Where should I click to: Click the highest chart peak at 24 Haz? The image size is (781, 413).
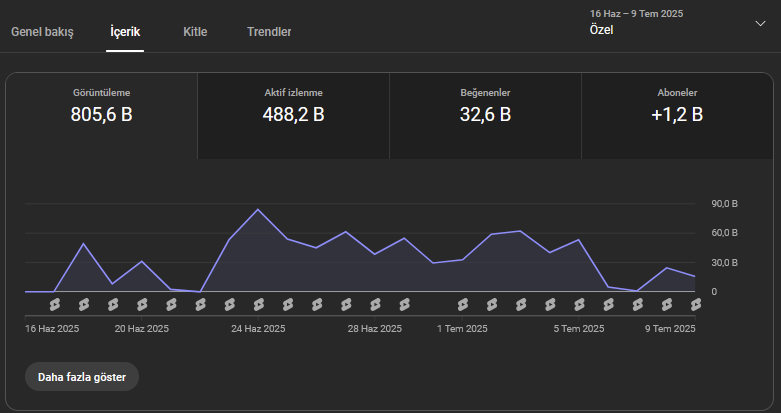coord(258,209)
